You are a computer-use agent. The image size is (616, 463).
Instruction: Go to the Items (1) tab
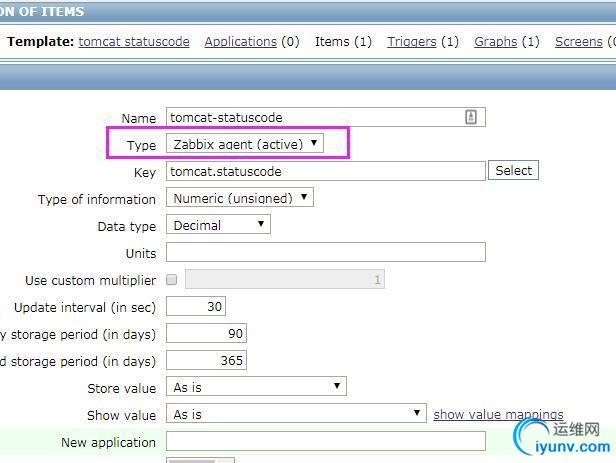[343, 42]
